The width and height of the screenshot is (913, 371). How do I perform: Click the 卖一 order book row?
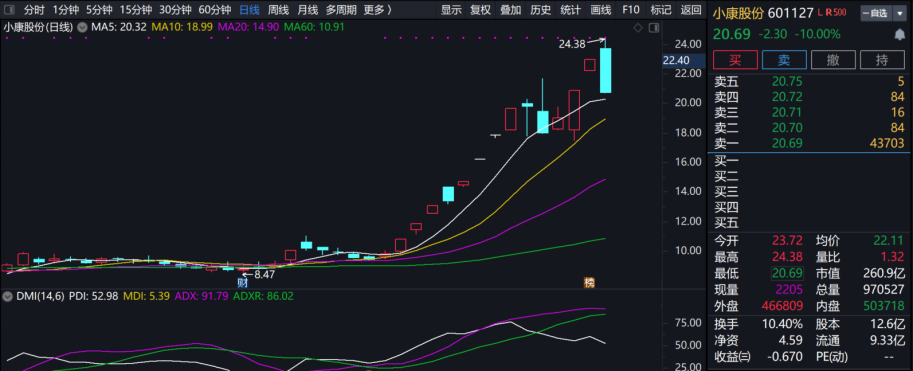[809, 143]
